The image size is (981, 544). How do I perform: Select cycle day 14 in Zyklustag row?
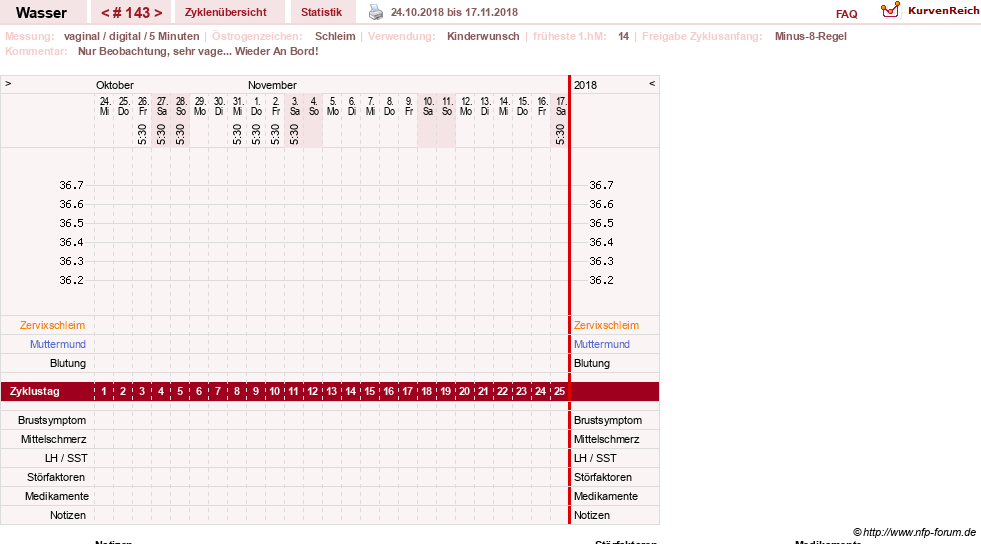(x=350, y=391)
